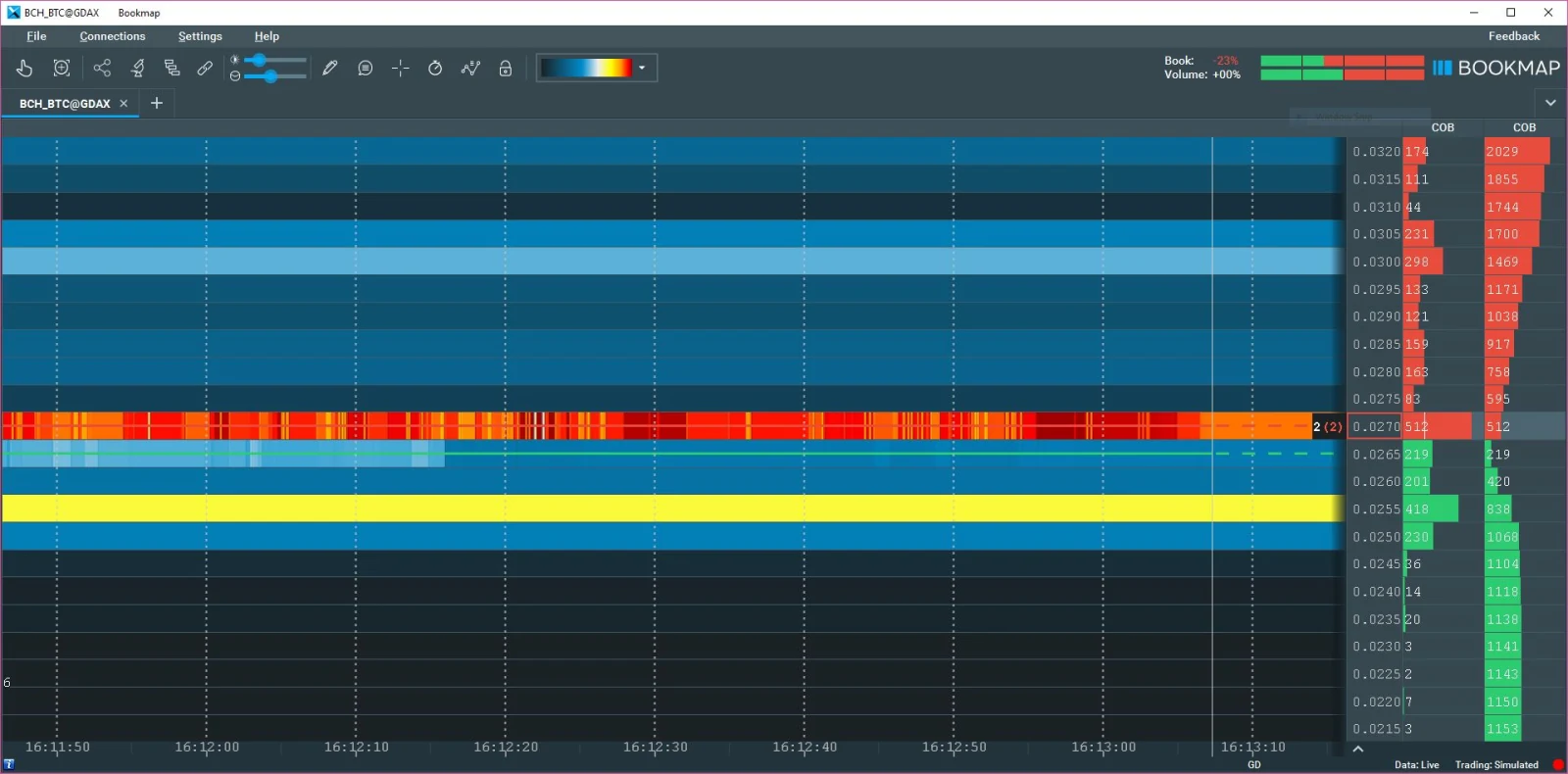Click the BOOKMAP logo
The height and width of the screenshot is (774, 1568).
point(1495,68)
